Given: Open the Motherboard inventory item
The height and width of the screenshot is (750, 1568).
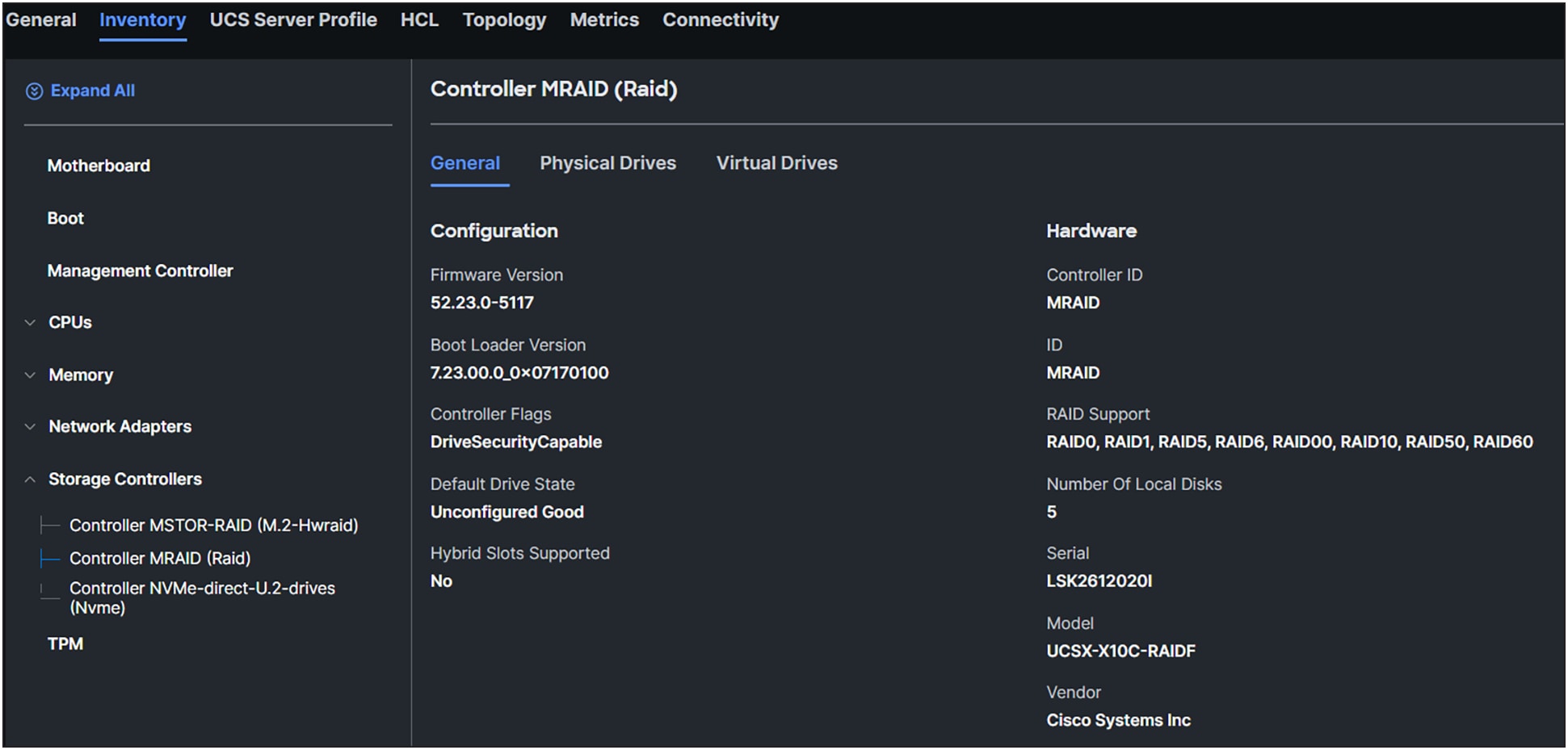Looking at the screenshot, I should [x=99, y=166].
